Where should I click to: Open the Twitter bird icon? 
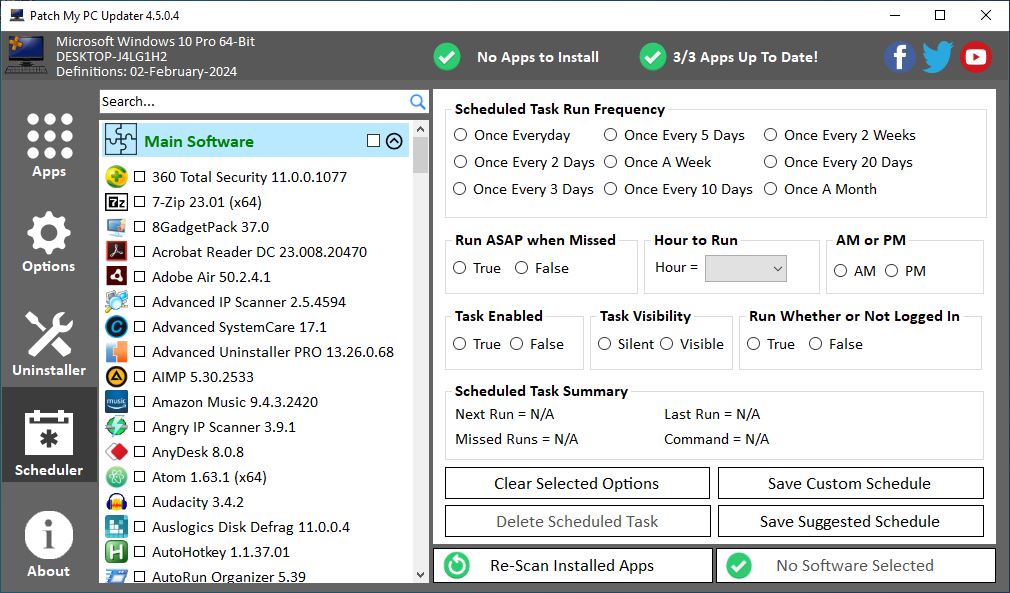coord(937,57)
